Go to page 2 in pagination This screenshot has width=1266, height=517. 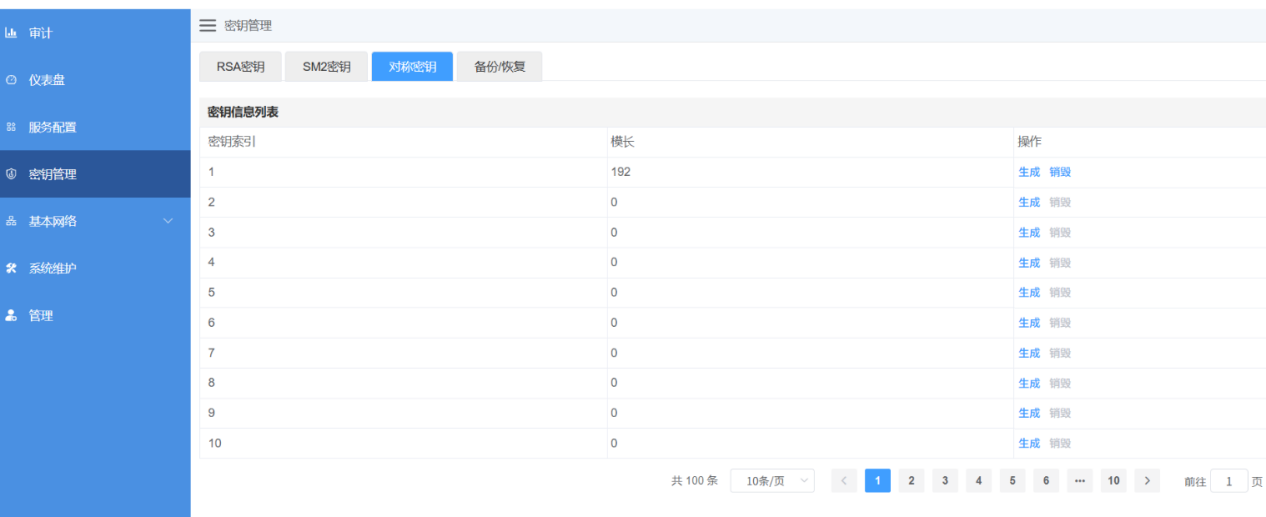(911, 481)
